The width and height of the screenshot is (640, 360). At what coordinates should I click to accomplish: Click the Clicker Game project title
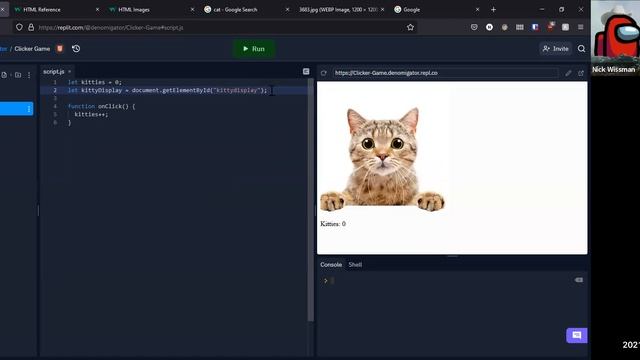pos(32,49)
